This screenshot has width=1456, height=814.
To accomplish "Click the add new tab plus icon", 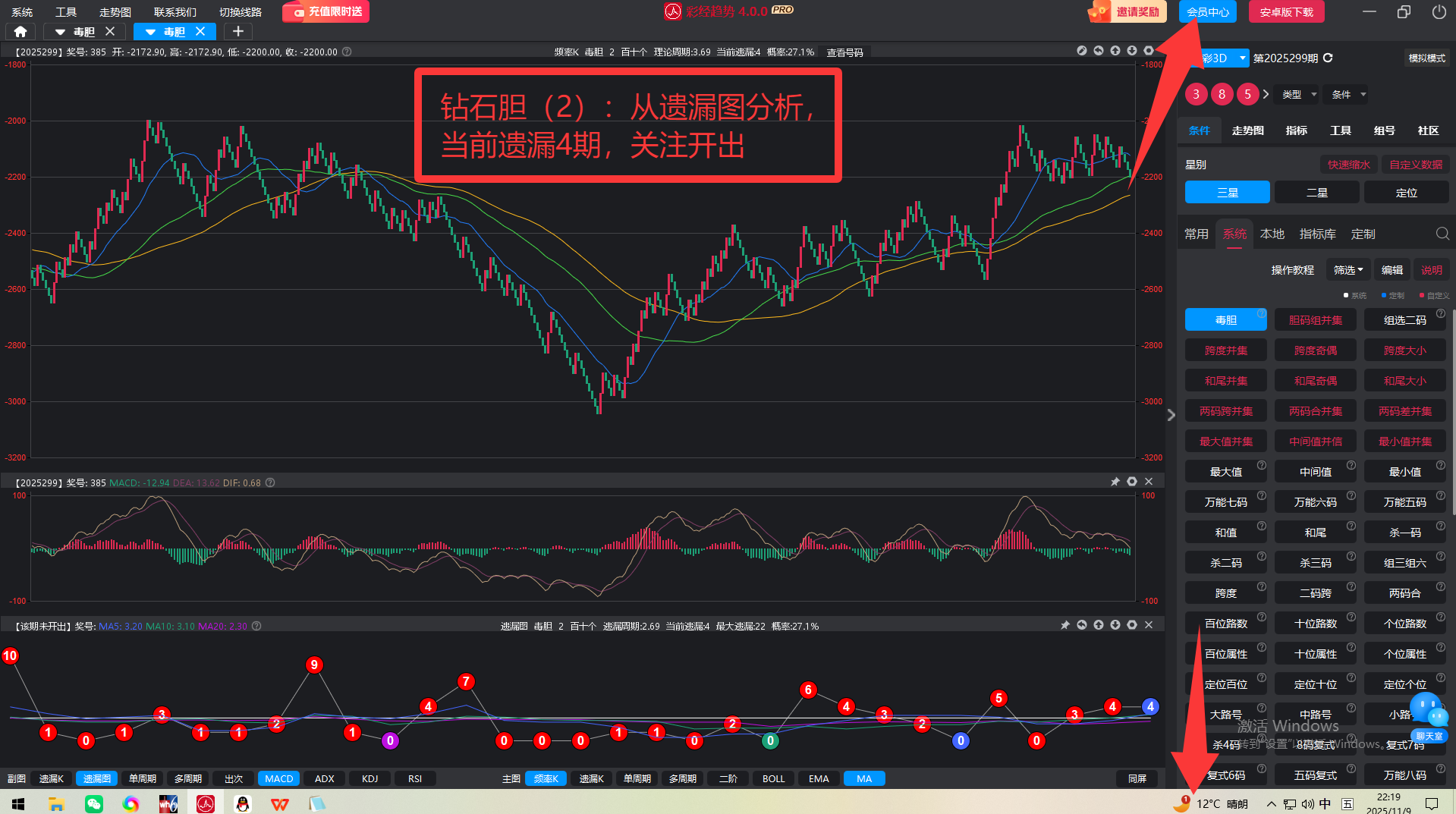I will tap(237, 31).
